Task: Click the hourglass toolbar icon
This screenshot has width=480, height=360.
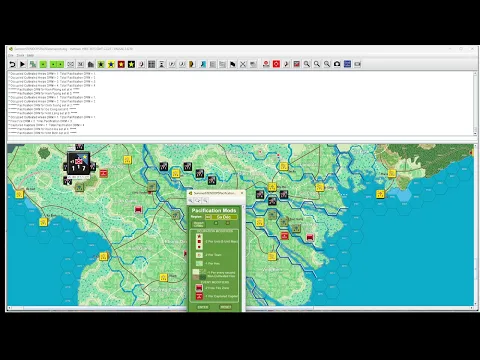Action: coord(162,64)
